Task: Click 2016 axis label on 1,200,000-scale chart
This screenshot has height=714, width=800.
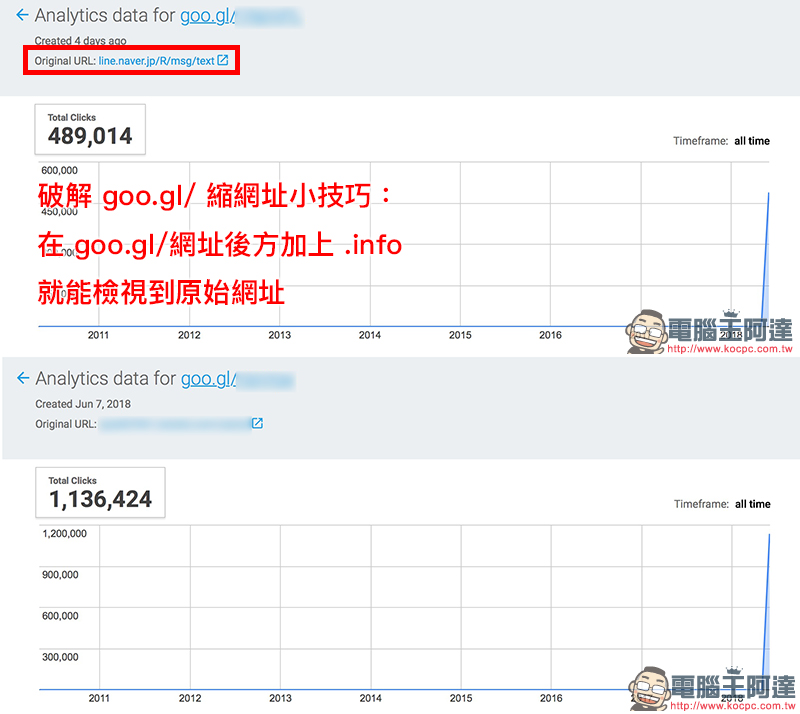Action: coord(550,698)
